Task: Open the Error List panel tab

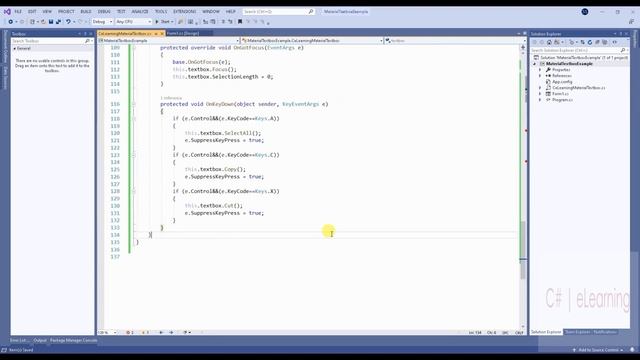Action: click(x=19, y=340)
